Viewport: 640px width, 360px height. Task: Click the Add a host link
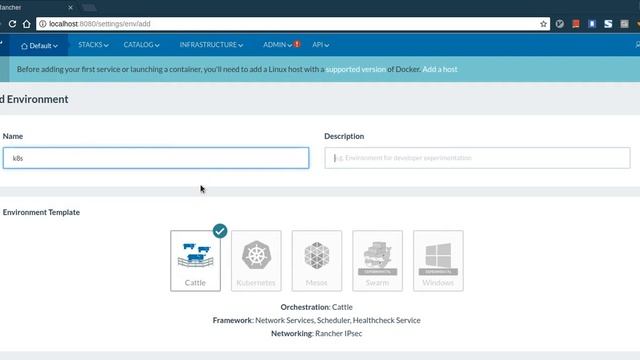point(440,69)
